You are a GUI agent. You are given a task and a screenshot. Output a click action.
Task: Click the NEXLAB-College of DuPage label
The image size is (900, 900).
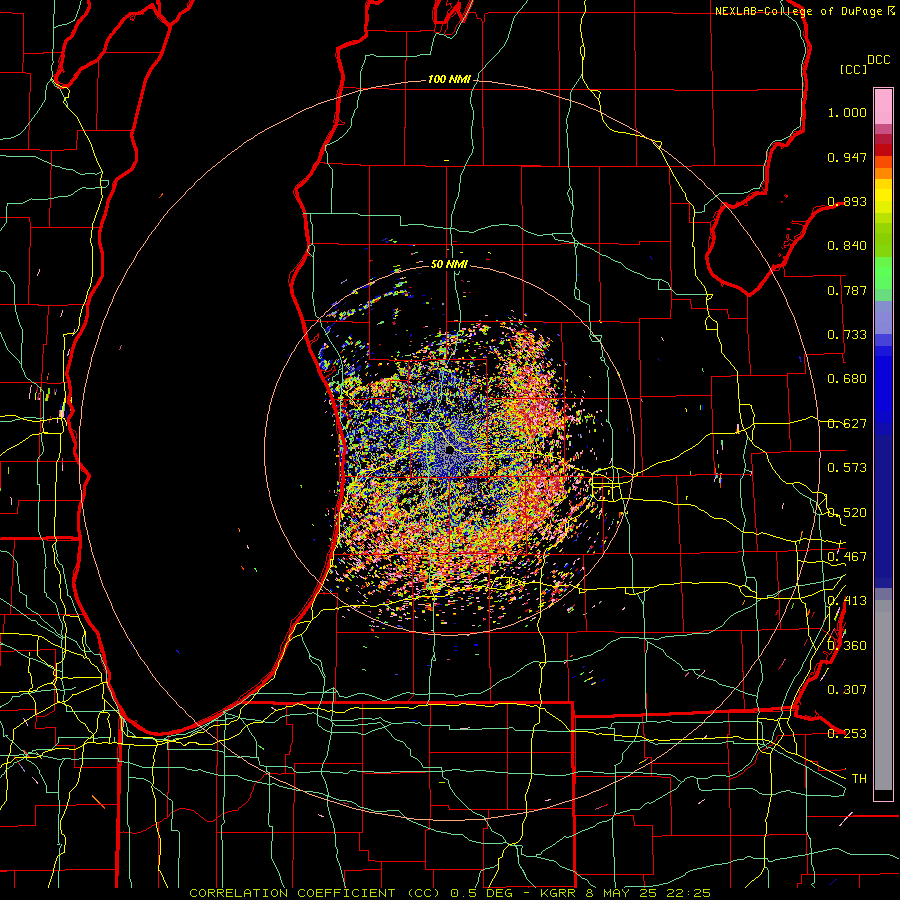point(804,11)
